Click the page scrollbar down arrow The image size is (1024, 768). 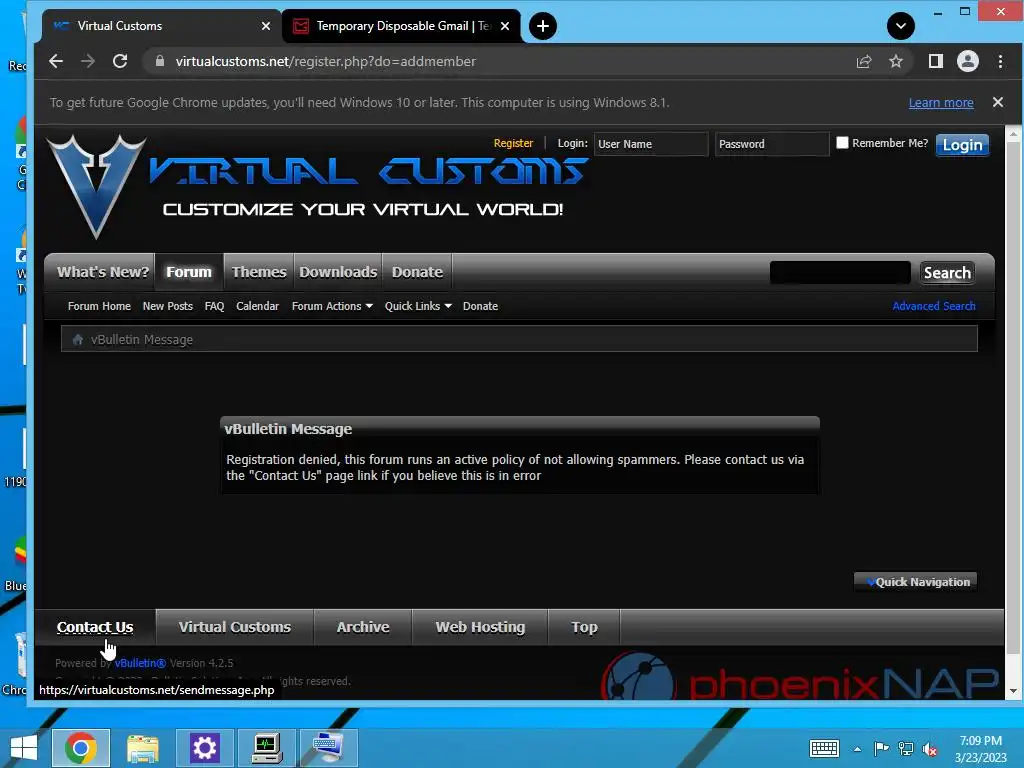coord(1014,691)
